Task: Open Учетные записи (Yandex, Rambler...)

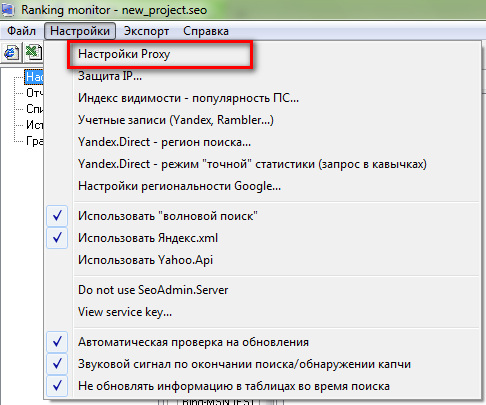Action: point(263,120)
